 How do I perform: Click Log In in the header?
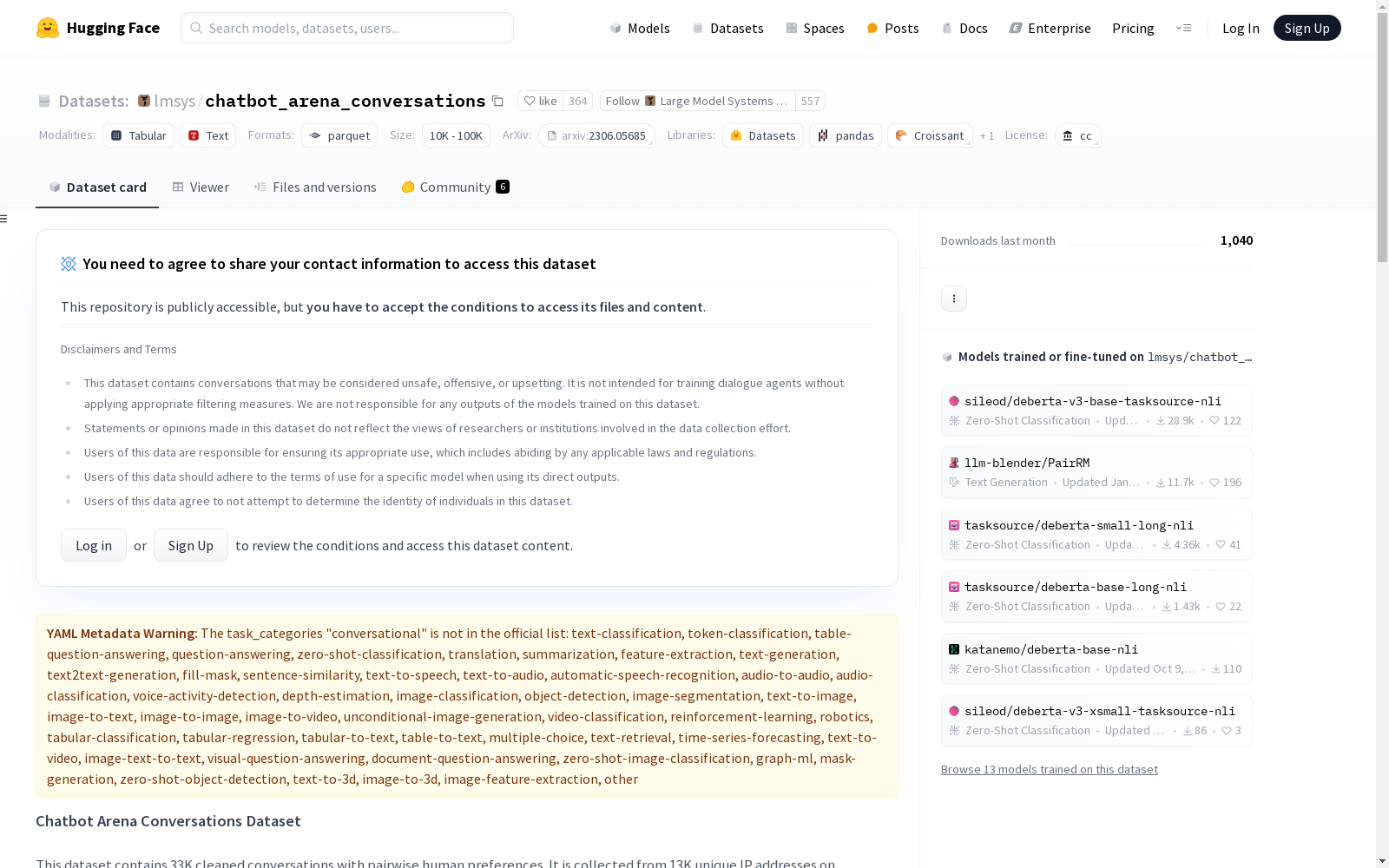click(1241, 28)
